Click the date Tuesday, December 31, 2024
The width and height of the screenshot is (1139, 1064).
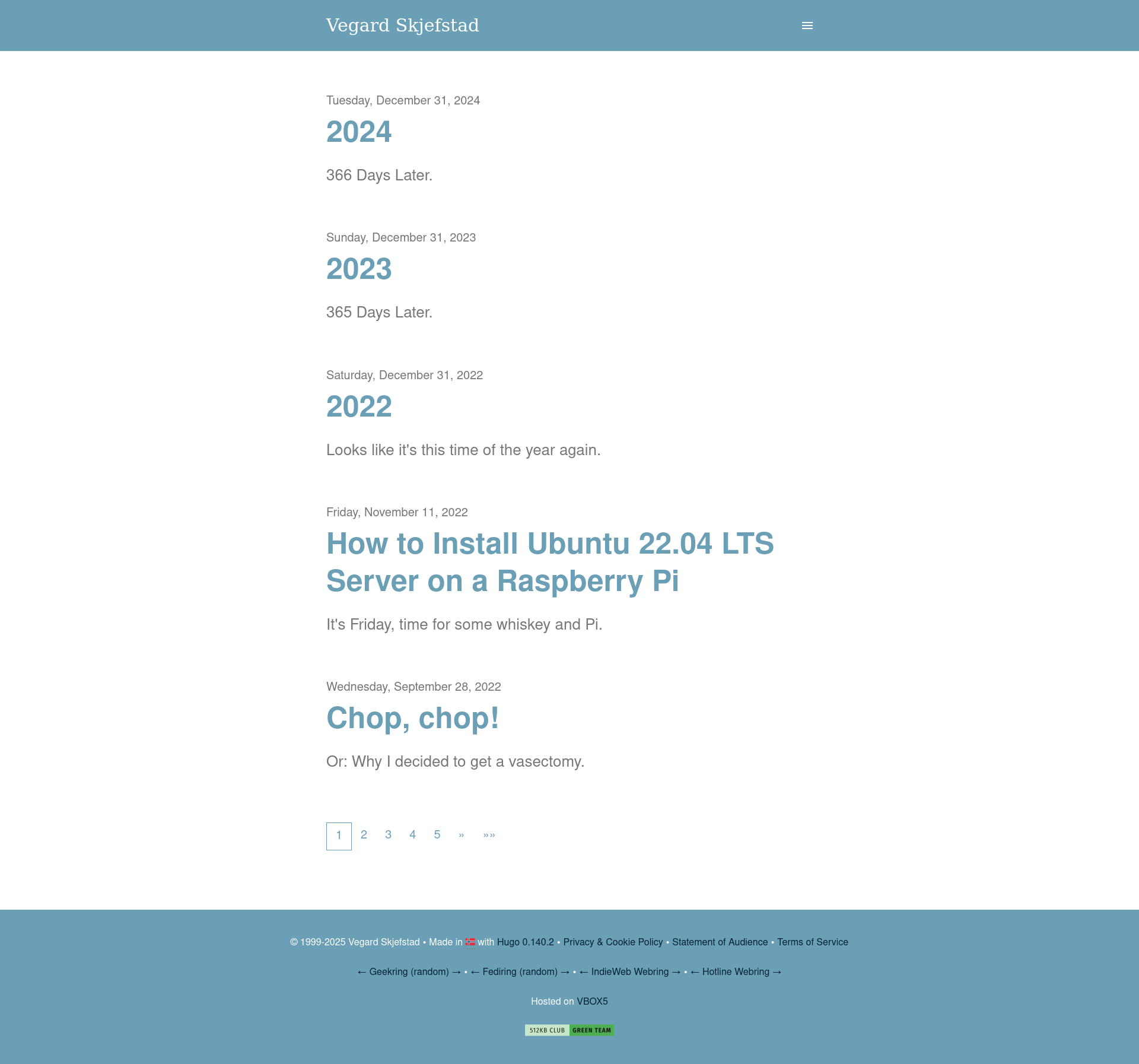(403, 100)
